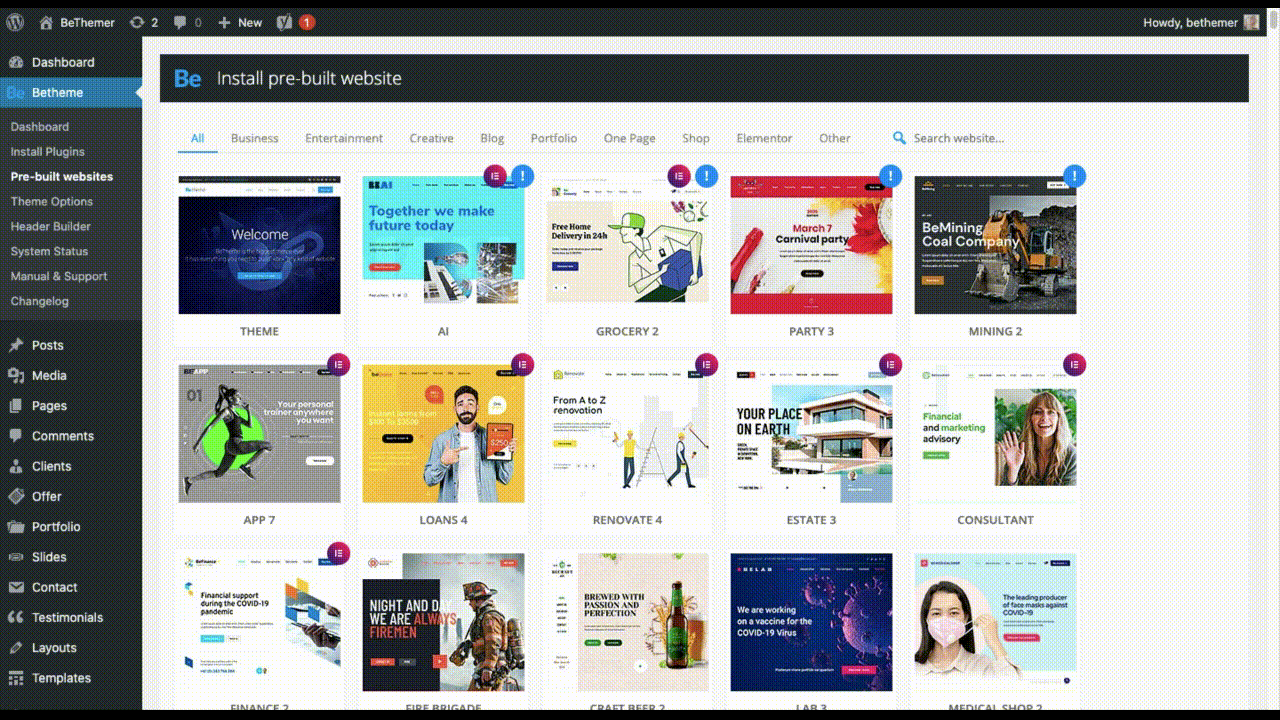1280x720 pixels.
Task: Go to Header Builder submenu link
Action: (50, 226)
